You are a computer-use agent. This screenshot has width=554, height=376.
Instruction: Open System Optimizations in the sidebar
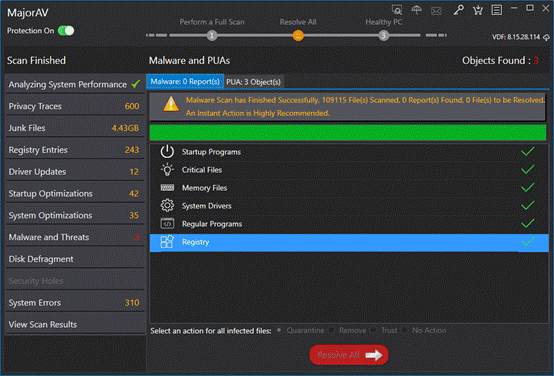(x=75, y=215)
